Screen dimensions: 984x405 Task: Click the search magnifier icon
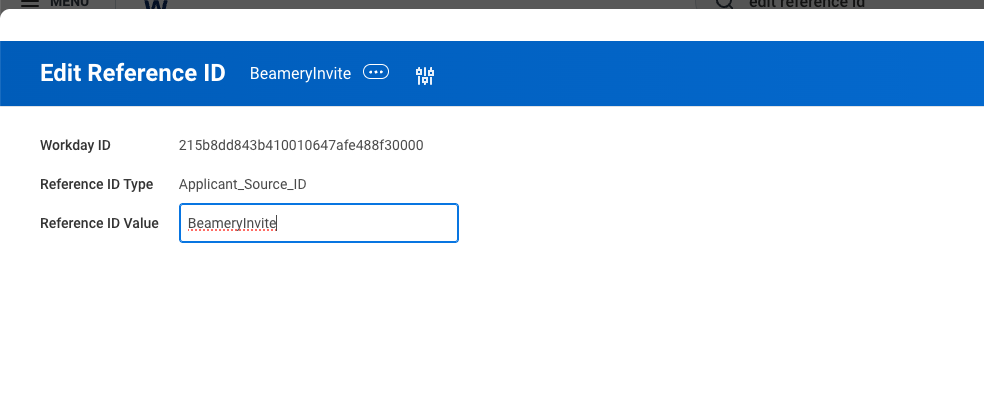(726, 4)
